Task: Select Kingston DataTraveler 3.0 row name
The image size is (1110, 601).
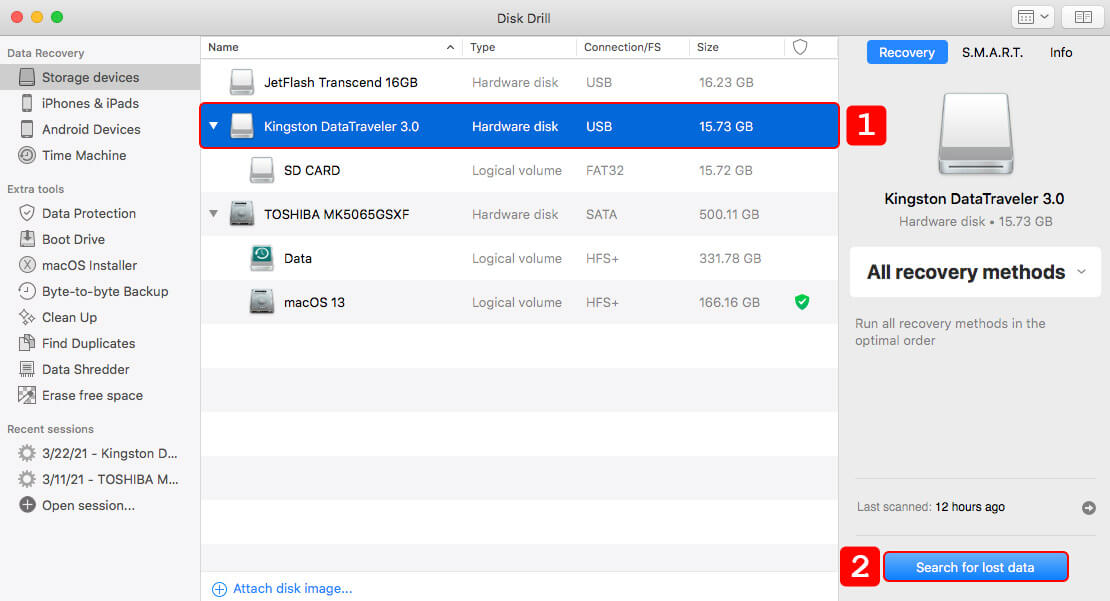Action: tap(341, 126)
